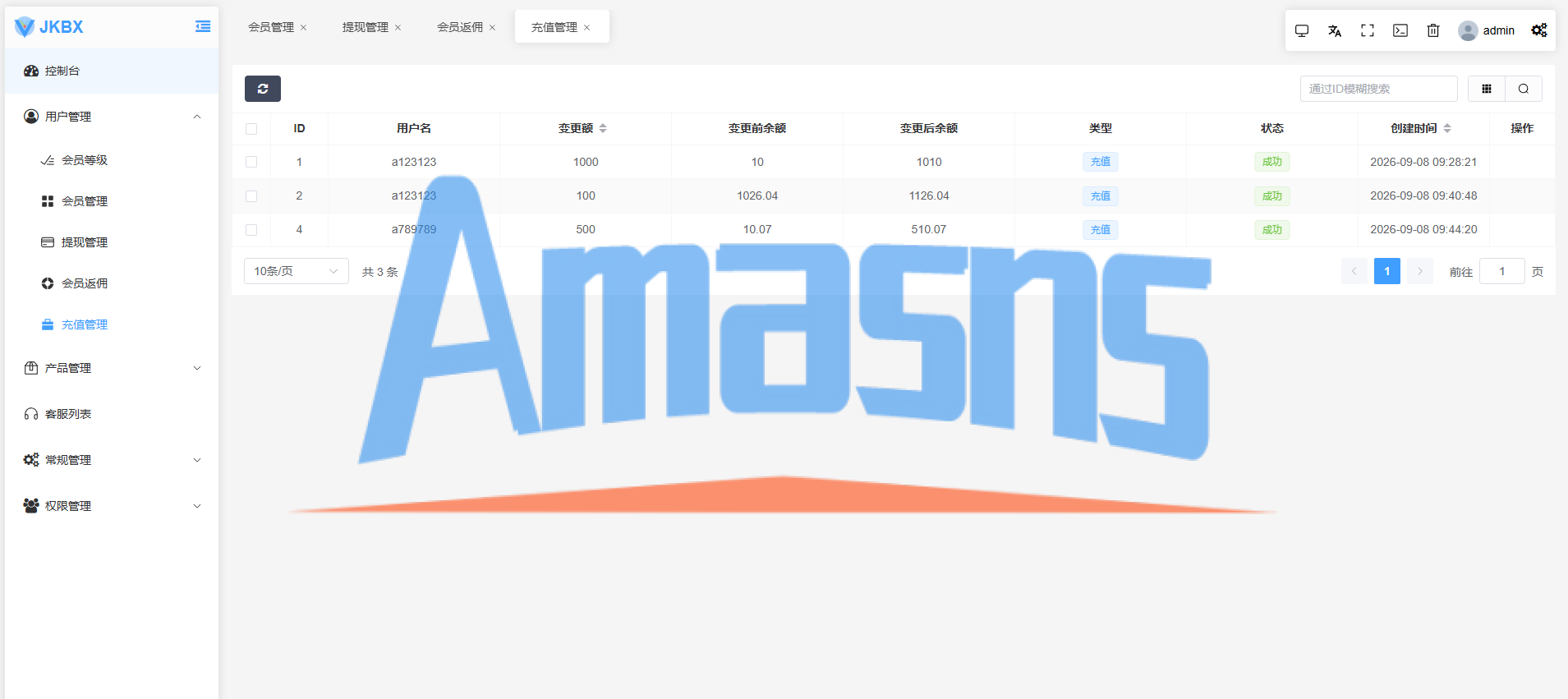Close the 充值管理 tab
The height and width of the screenshot is (699, 1568).
pyautogui.click(x=586, y=28)
